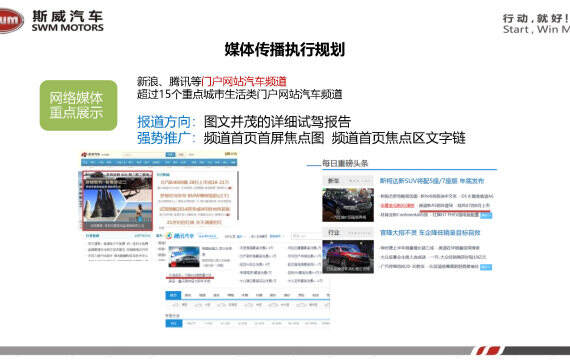The width and height of the screenshot is (570, 360).
Task: Click the car thumbnail in Tencent auto screenshot
Action: 184,256
